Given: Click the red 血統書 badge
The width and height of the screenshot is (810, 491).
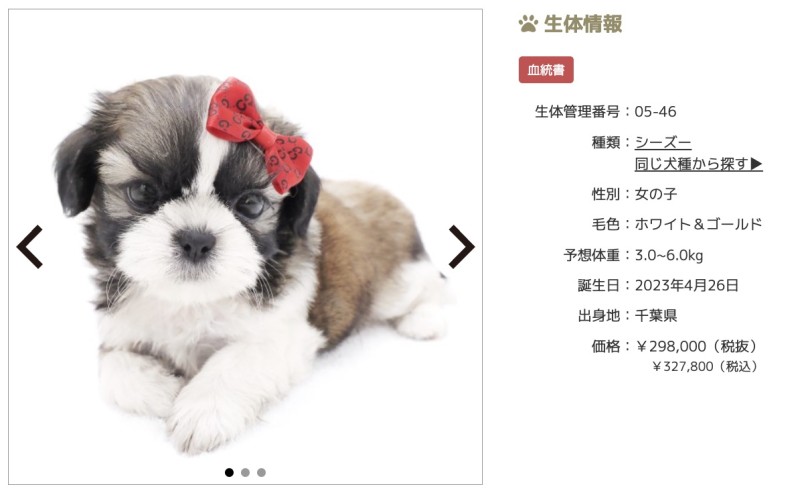Looking at the screenshot, I should click(x=546, y=70).
